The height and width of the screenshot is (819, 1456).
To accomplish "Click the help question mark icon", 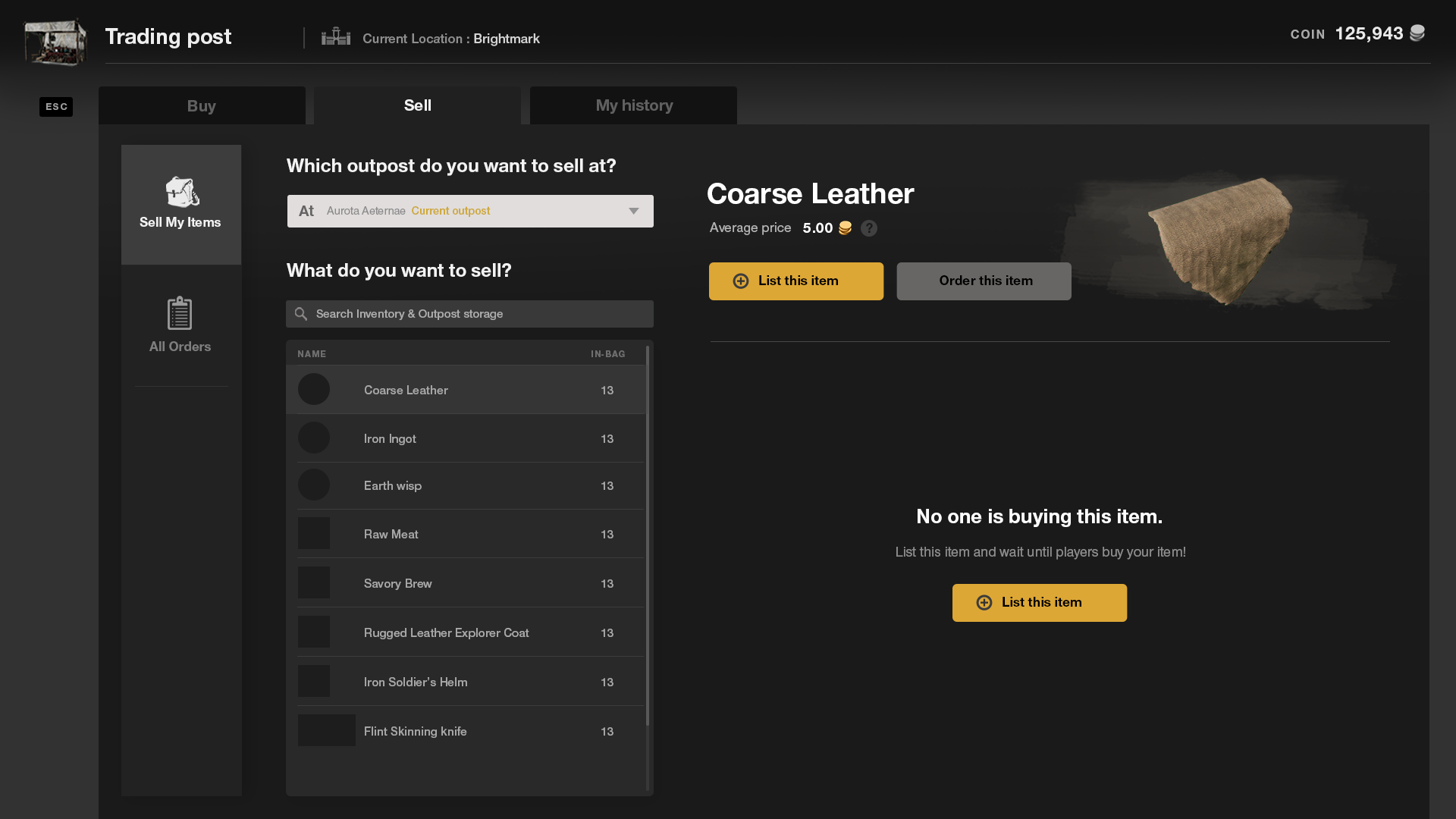I will (869, 228).
